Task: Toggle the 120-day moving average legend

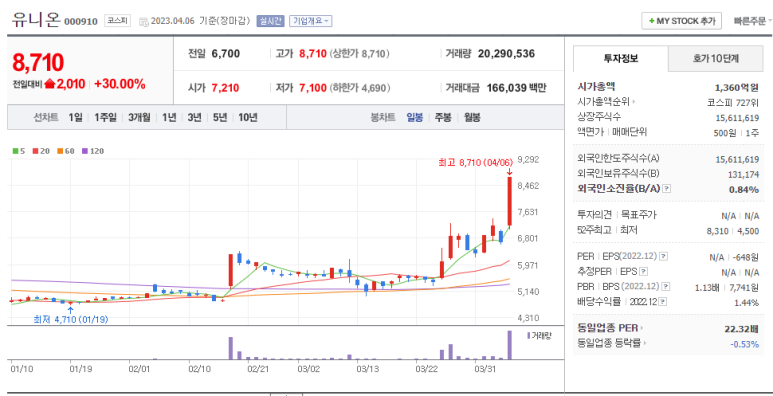Action: point(93,151)
